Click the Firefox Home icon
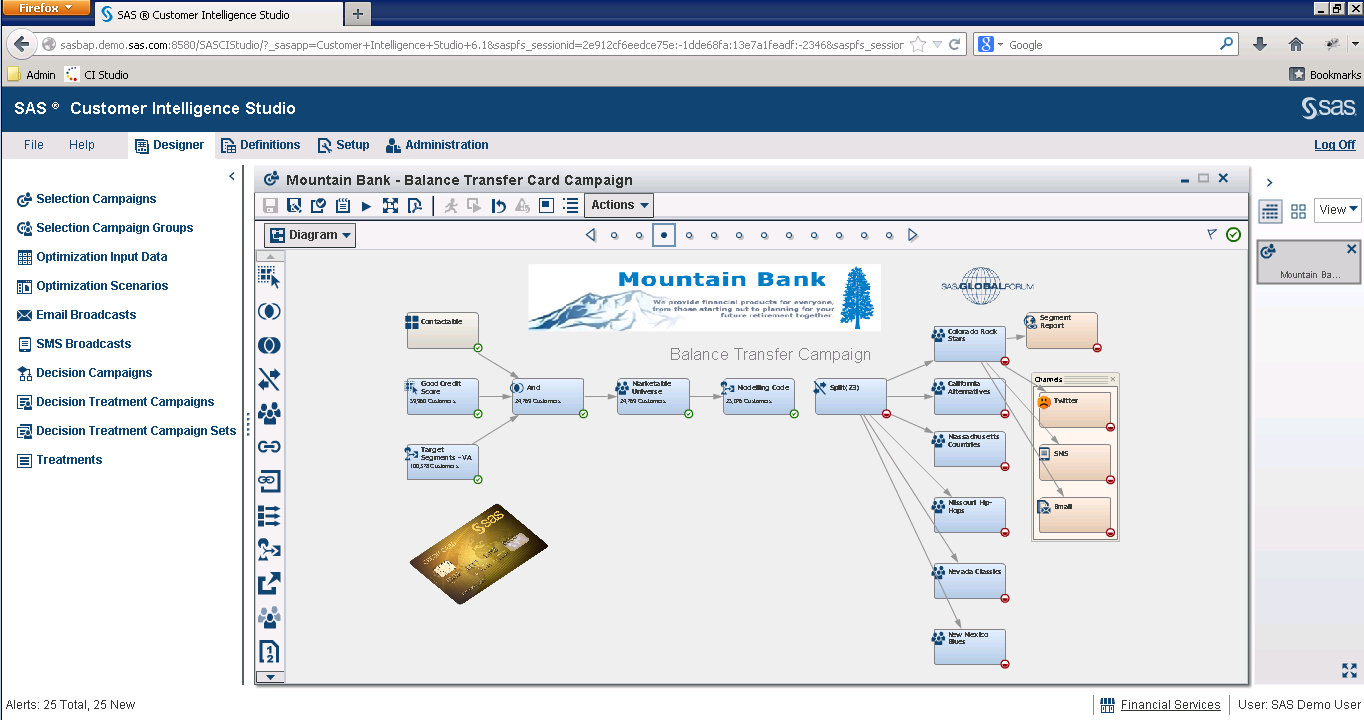Screen dimensions: 1364x720 pos(1296,44)
